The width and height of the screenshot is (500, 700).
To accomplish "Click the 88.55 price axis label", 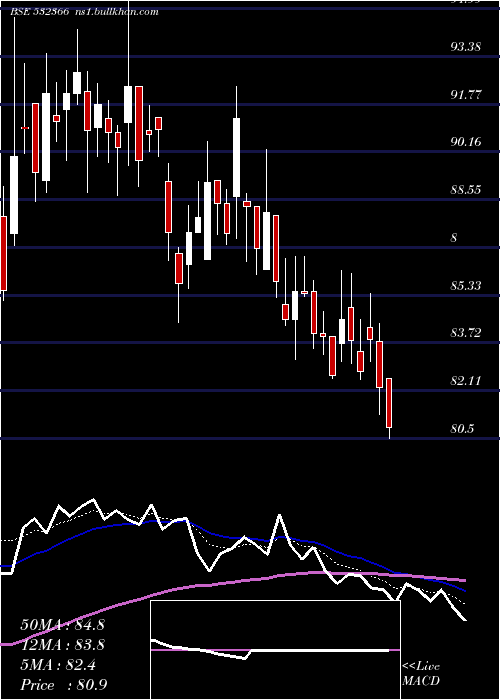I will click(x=466, y=190).
